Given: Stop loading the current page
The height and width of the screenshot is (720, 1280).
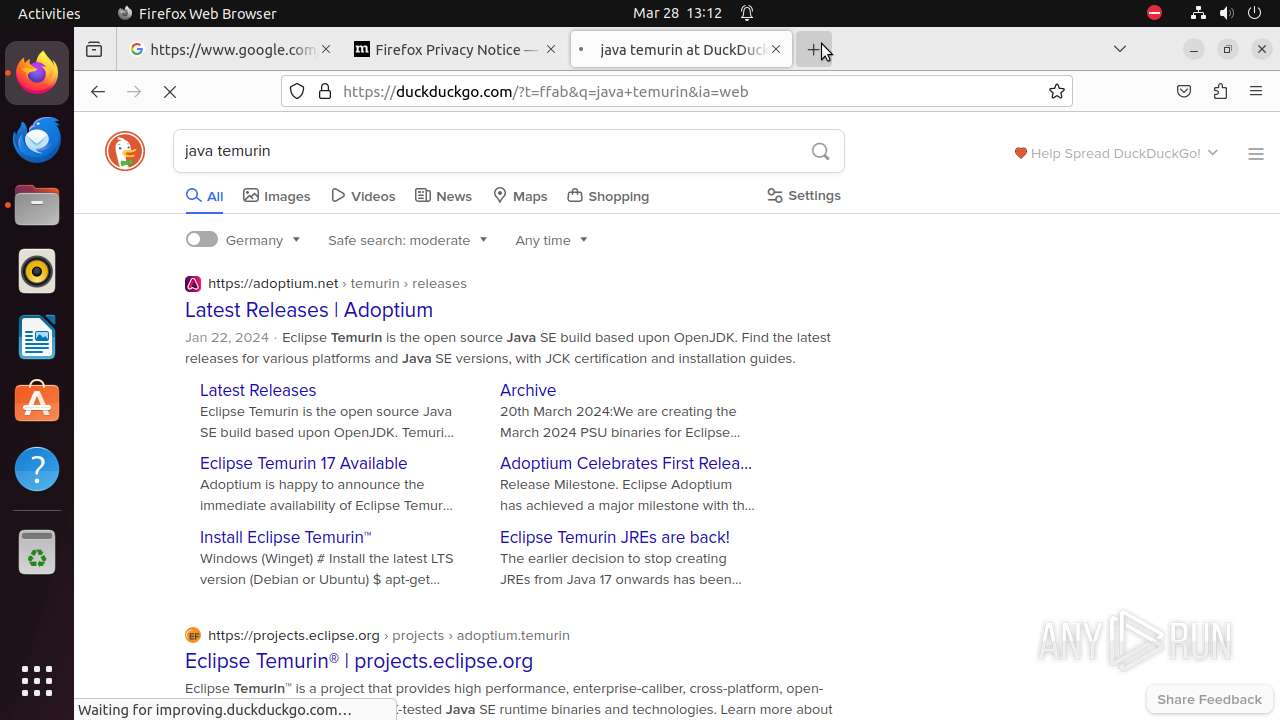Looking at the screenshot, I should tap(170, 91).
